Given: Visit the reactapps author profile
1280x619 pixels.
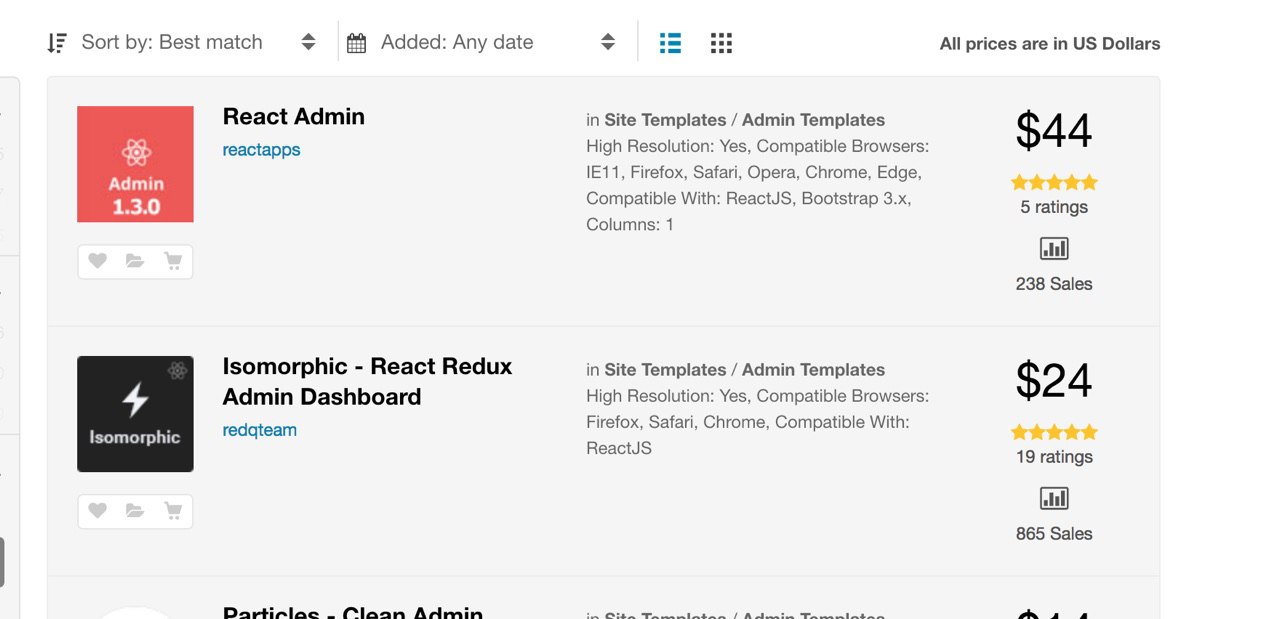Looking at the screenshot, I should tap(261, 150).
